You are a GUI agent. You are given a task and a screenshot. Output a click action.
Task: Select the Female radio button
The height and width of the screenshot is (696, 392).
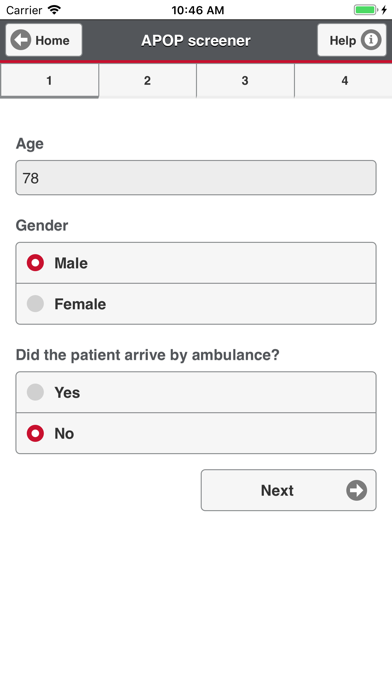point(35,304)
